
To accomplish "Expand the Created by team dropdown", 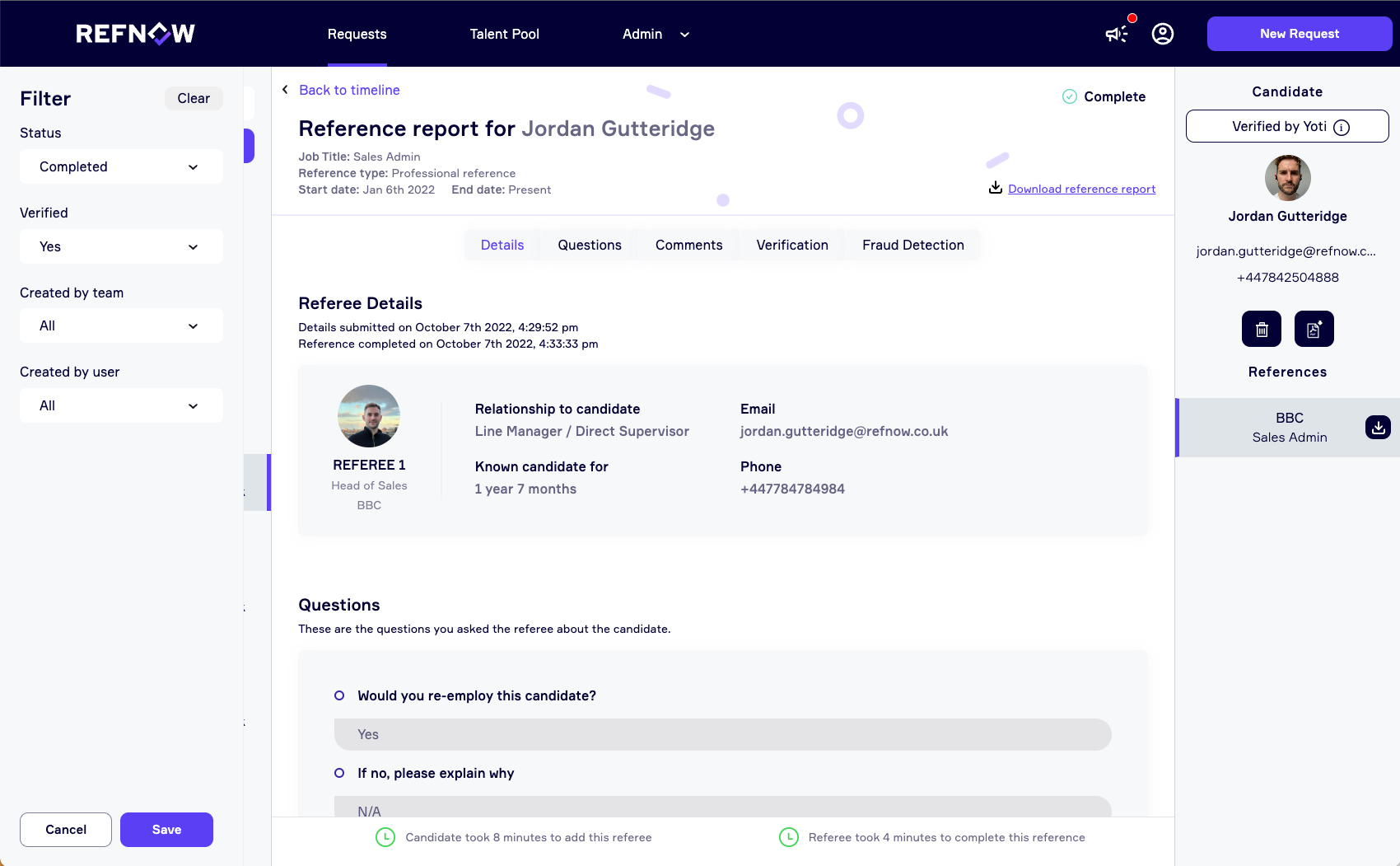I will [120, 325].
